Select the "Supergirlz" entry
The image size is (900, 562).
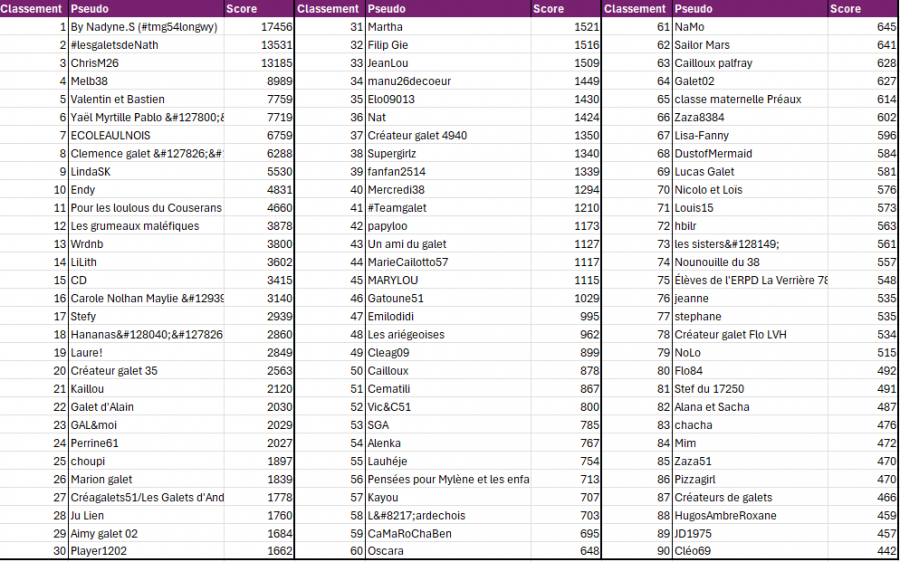click(392, 153)
